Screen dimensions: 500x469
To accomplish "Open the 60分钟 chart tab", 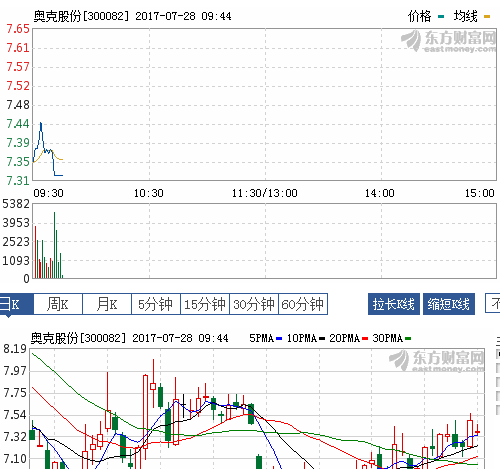I will click(303, 304).
